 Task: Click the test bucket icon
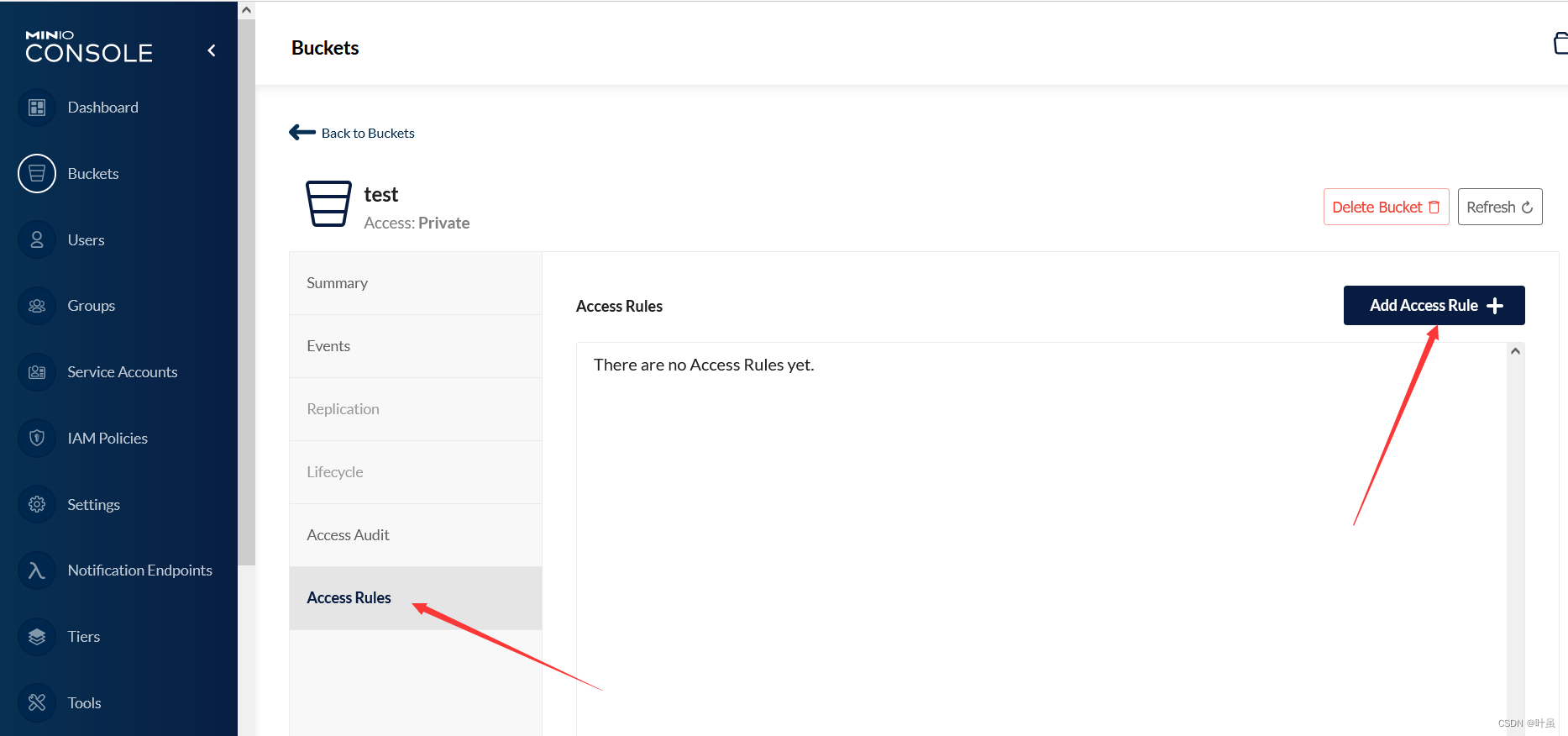pos(328,203)
